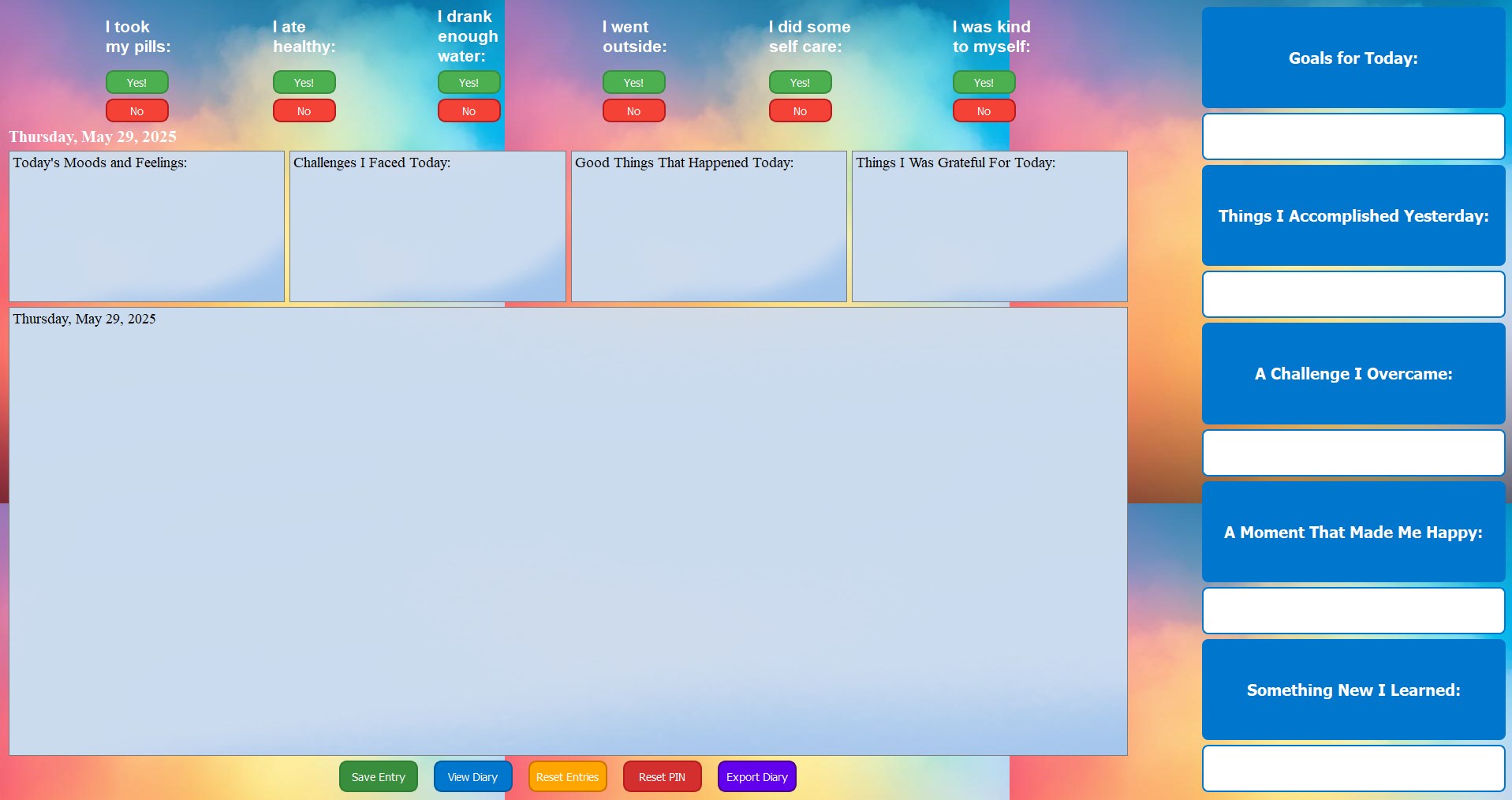This screenshot has width=1512, height=800.
Task: Click the input under Goals for Today
Action: pos(1353,136)
